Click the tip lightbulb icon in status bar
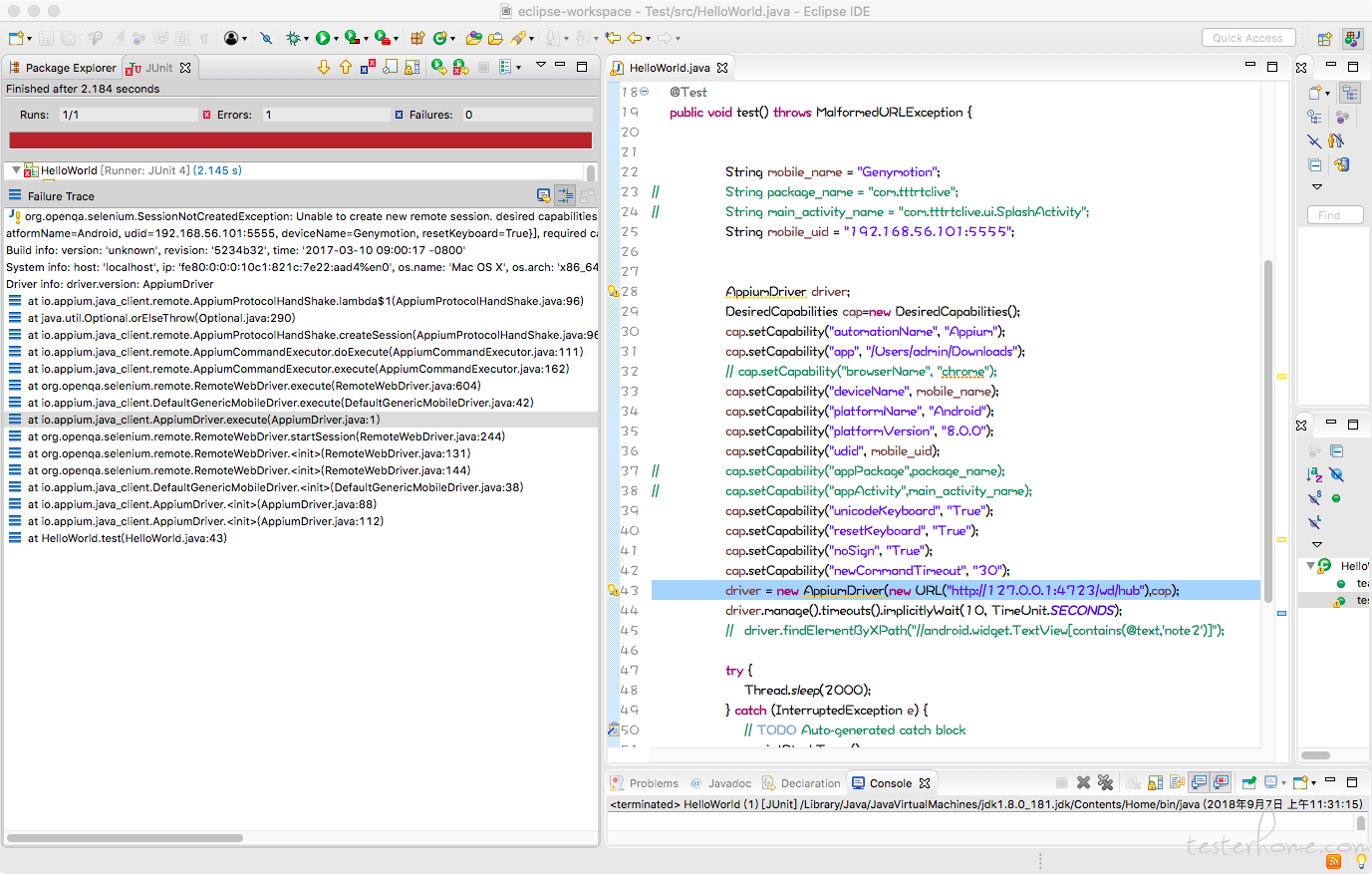The height and width of the screenshot is (874, 1372). click(x=1362, y=860)
